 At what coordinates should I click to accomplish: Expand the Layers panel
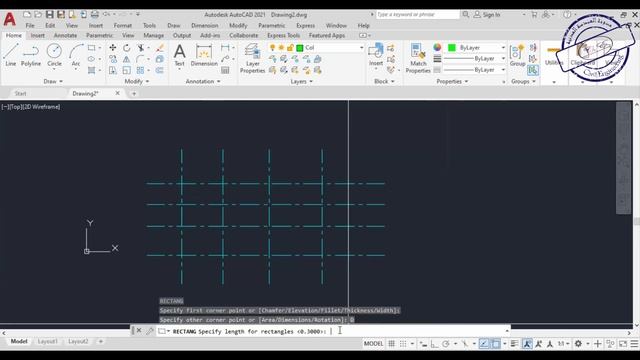[302, 81]
